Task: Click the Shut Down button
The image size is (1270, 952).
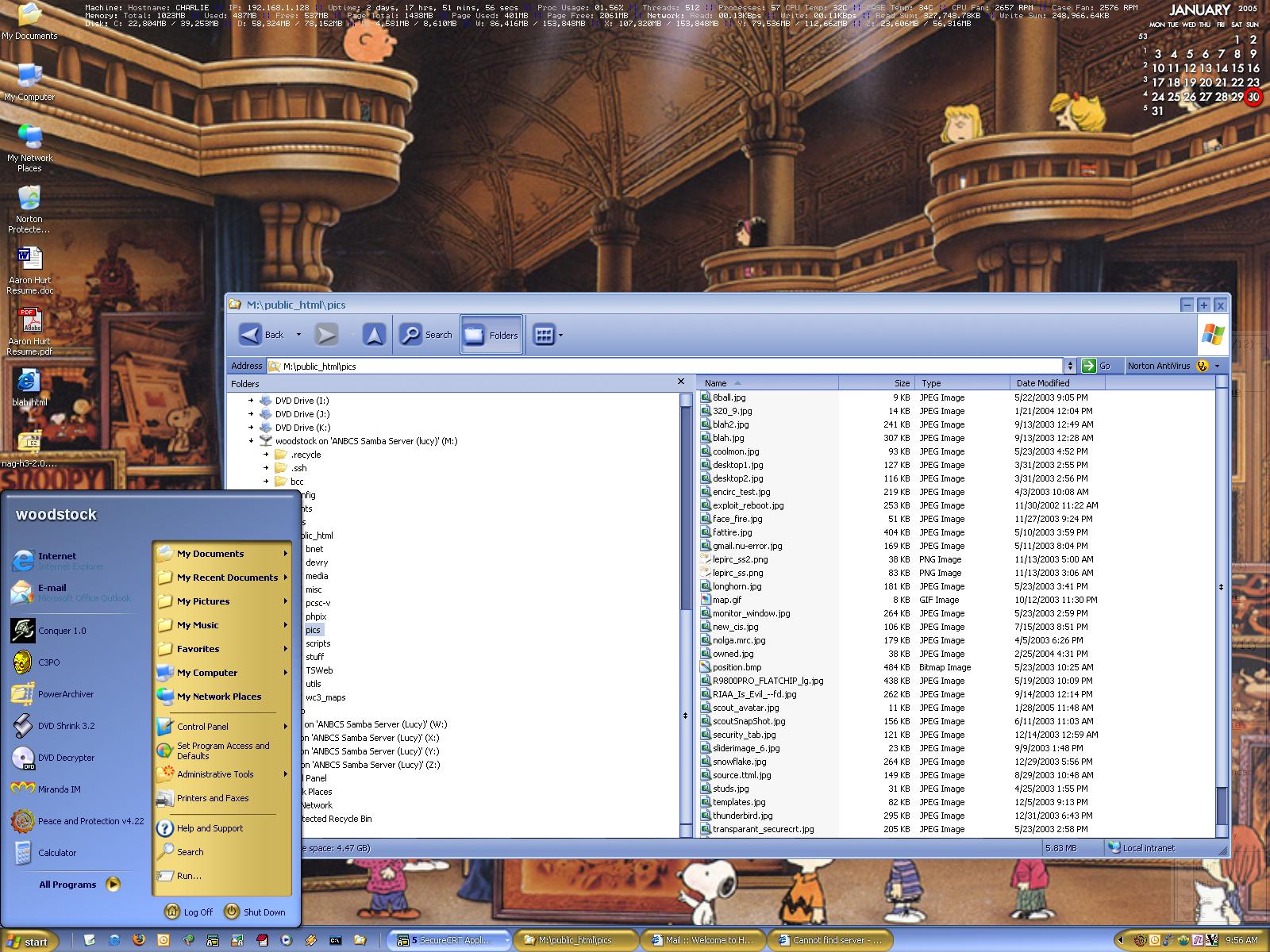Action: (255, 912)
